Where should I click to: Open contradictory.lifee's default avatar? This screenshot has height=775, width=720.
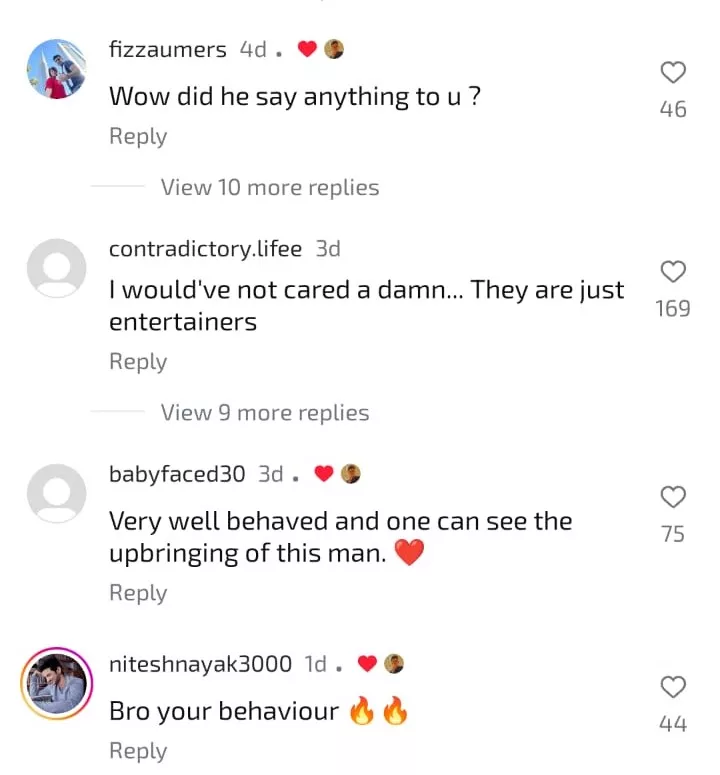(56, 268)
